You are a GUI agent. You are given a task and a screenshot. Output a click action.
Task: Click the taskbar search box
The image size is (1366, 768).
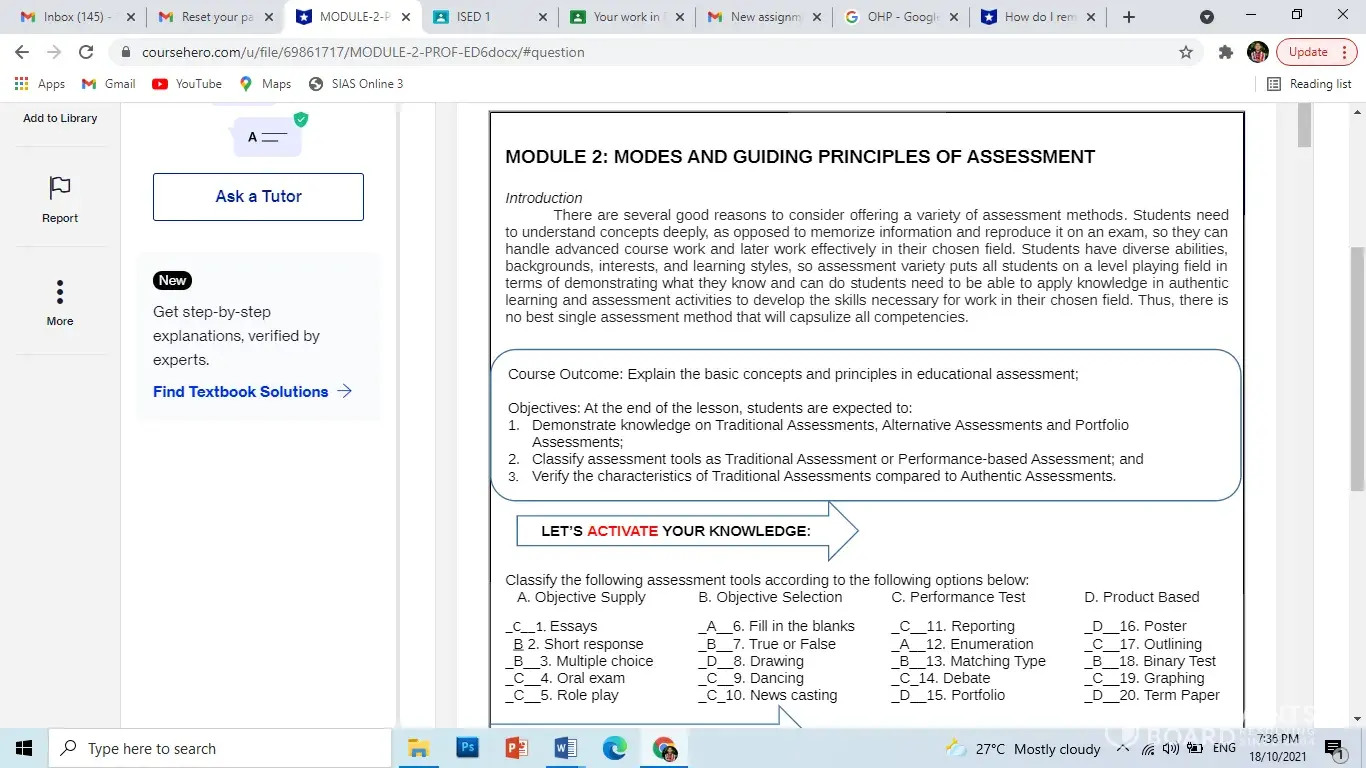[221, 748]
